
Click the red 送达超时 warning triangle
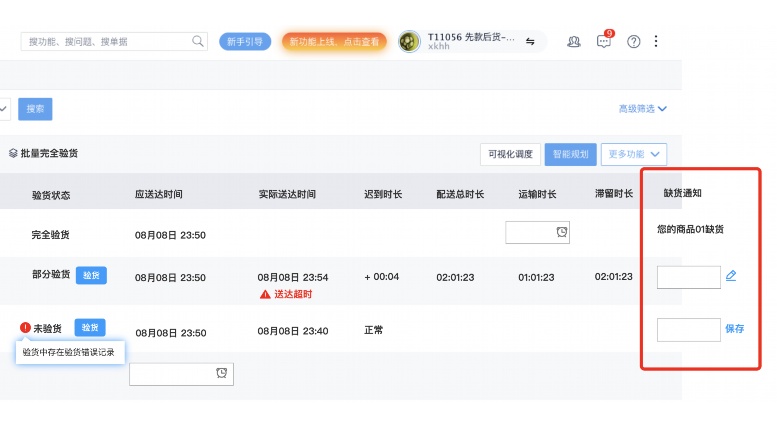tap(265, 295)
